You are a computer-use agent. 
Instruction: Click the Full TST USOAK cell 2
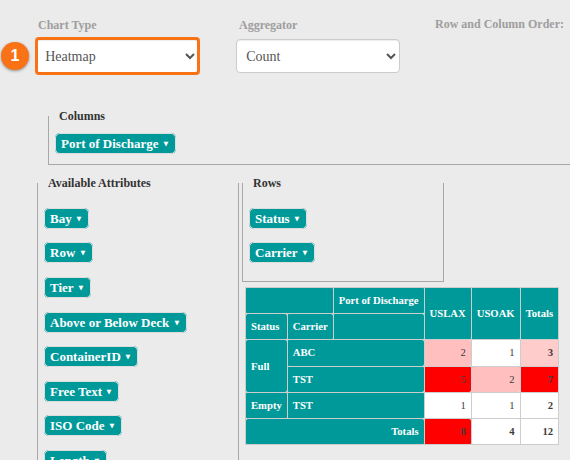(496, 379)
